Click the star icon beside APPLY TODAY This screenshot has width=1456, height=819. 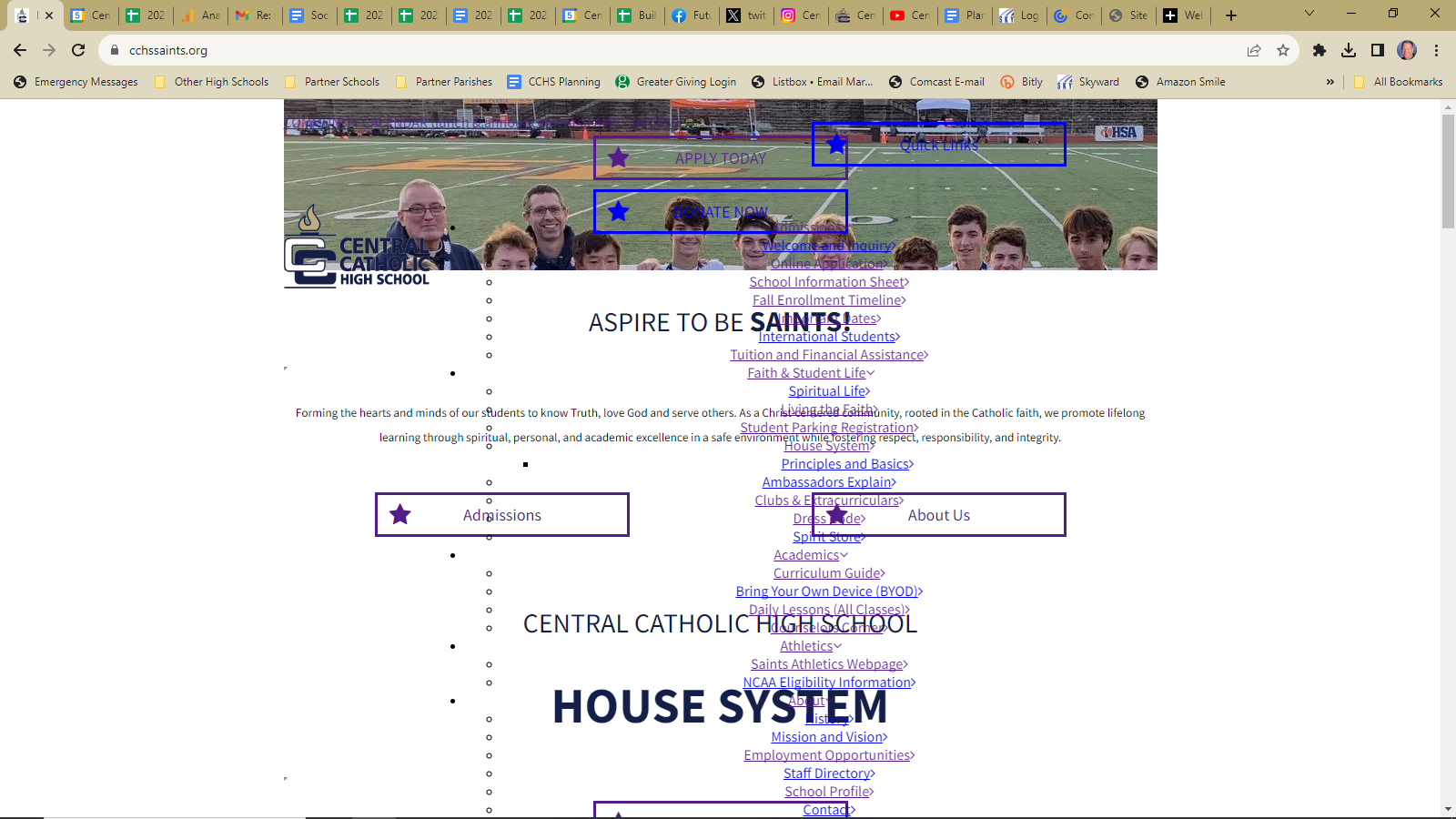coord(620,157)
